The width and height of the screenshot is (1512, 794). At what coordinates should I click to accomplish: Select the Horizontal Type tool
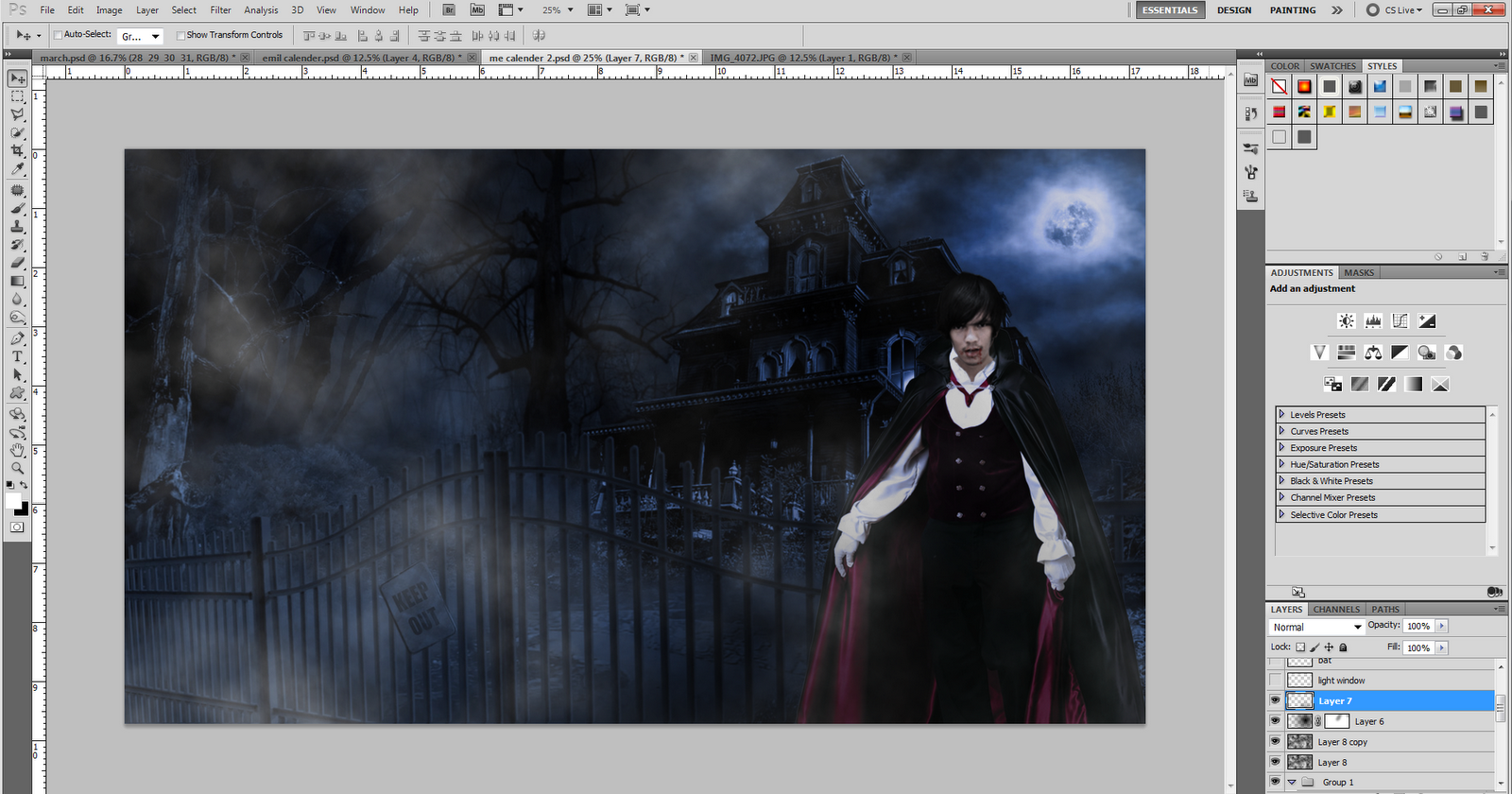(17, 356)
